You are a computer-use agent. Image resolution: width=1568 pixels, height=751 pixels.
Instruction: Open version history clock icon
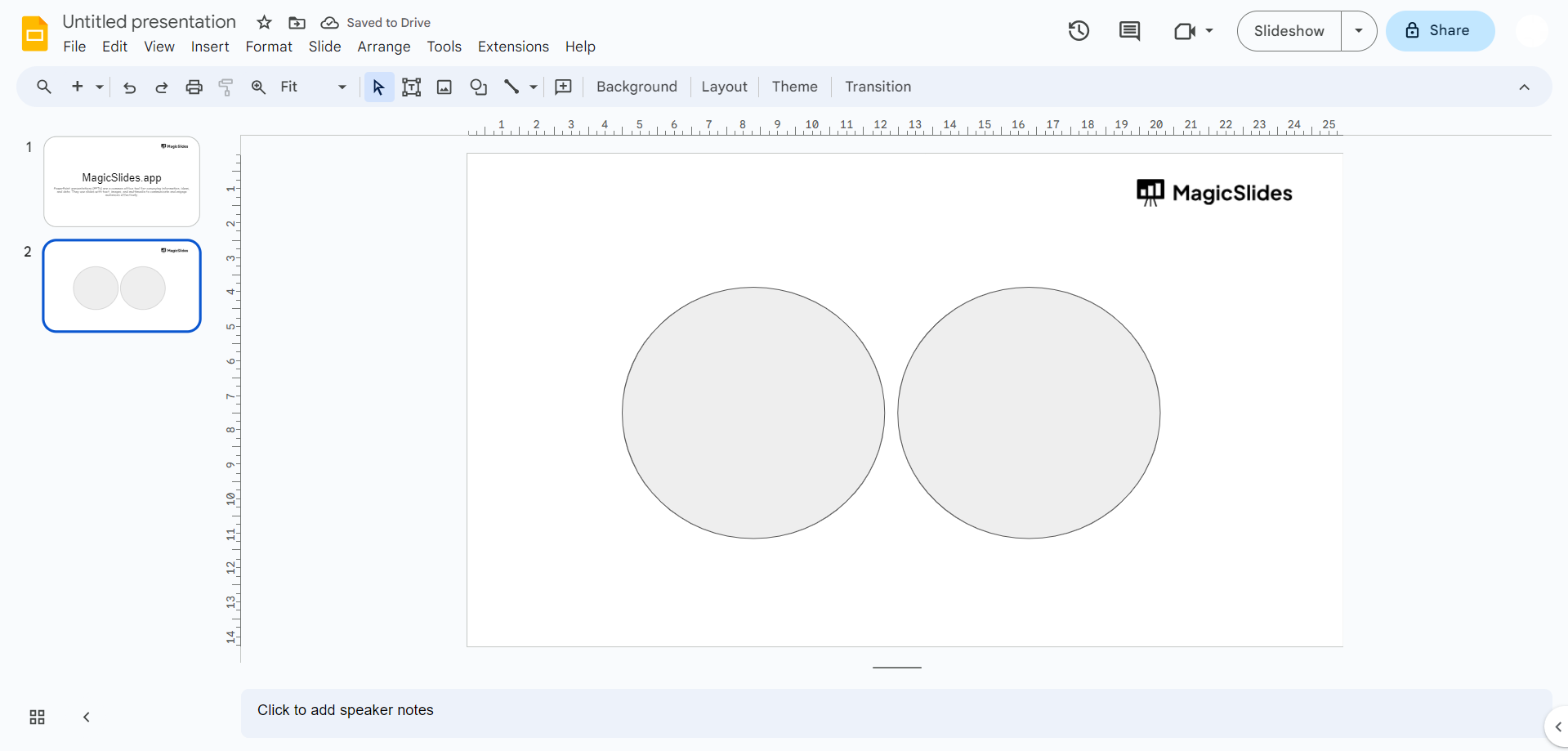[1079, 31]
